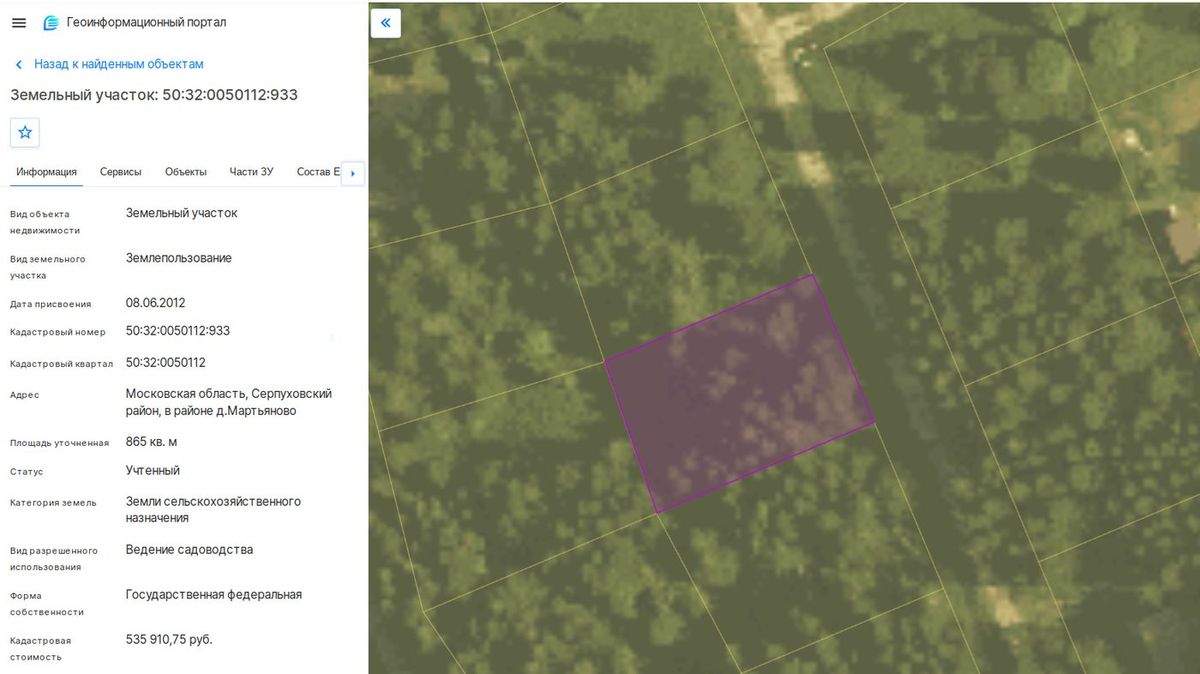
Task: Click the label Вид разрешенного использования
Action: 54,559
